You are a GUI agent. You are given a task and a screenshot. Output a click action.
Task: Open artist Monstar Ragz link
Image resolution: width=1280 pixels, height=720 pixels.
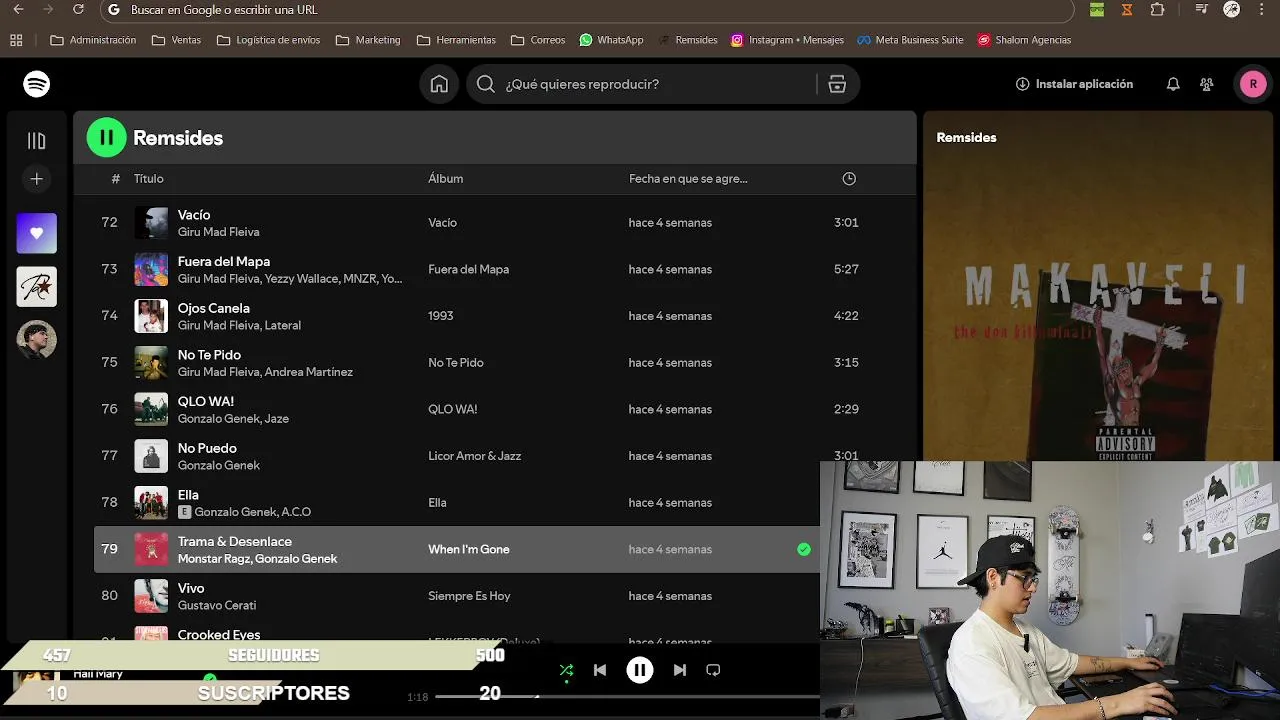(x=214, y=559)
